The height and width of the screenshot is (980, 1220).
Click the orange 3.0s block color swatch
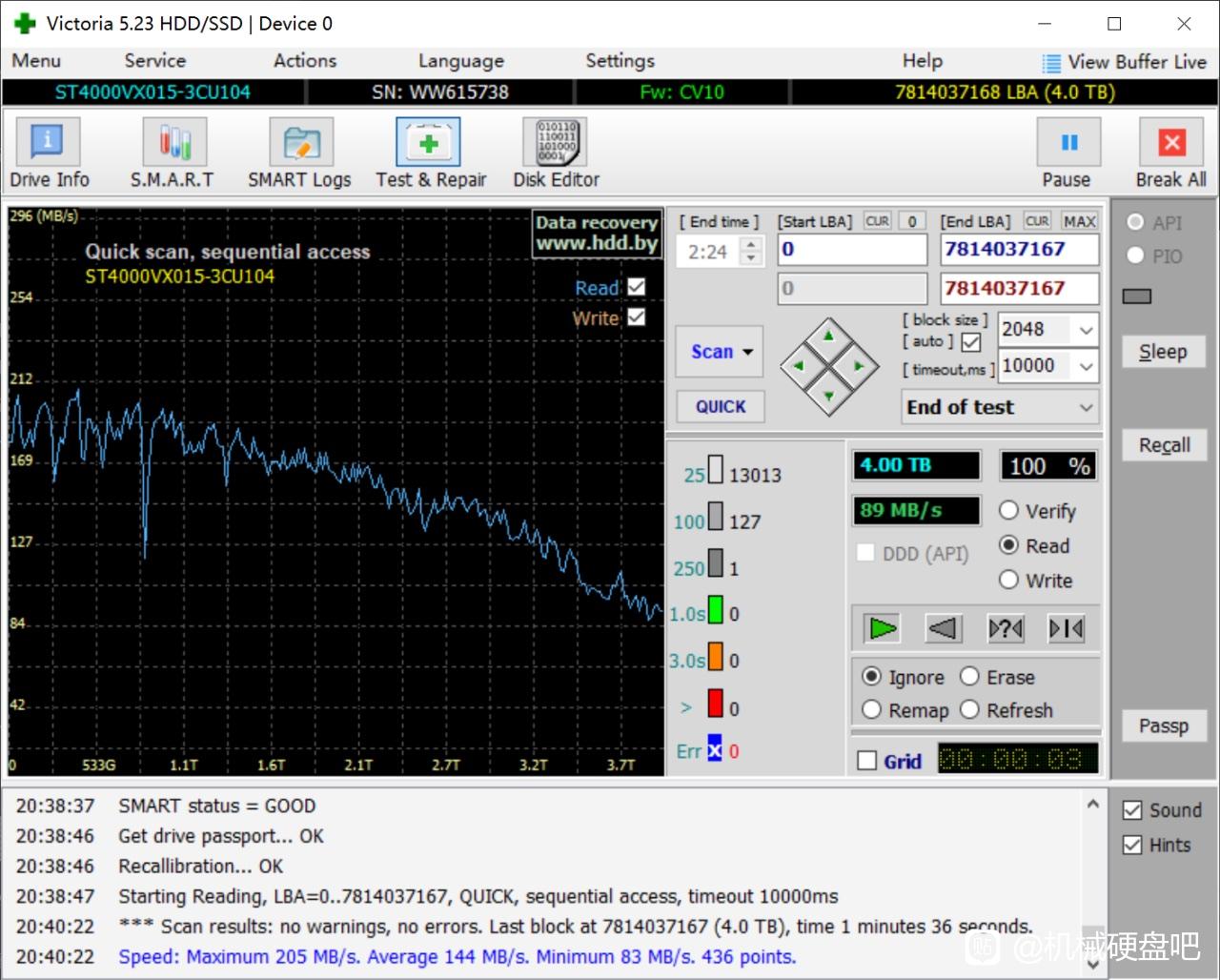(x=716, y=657)
